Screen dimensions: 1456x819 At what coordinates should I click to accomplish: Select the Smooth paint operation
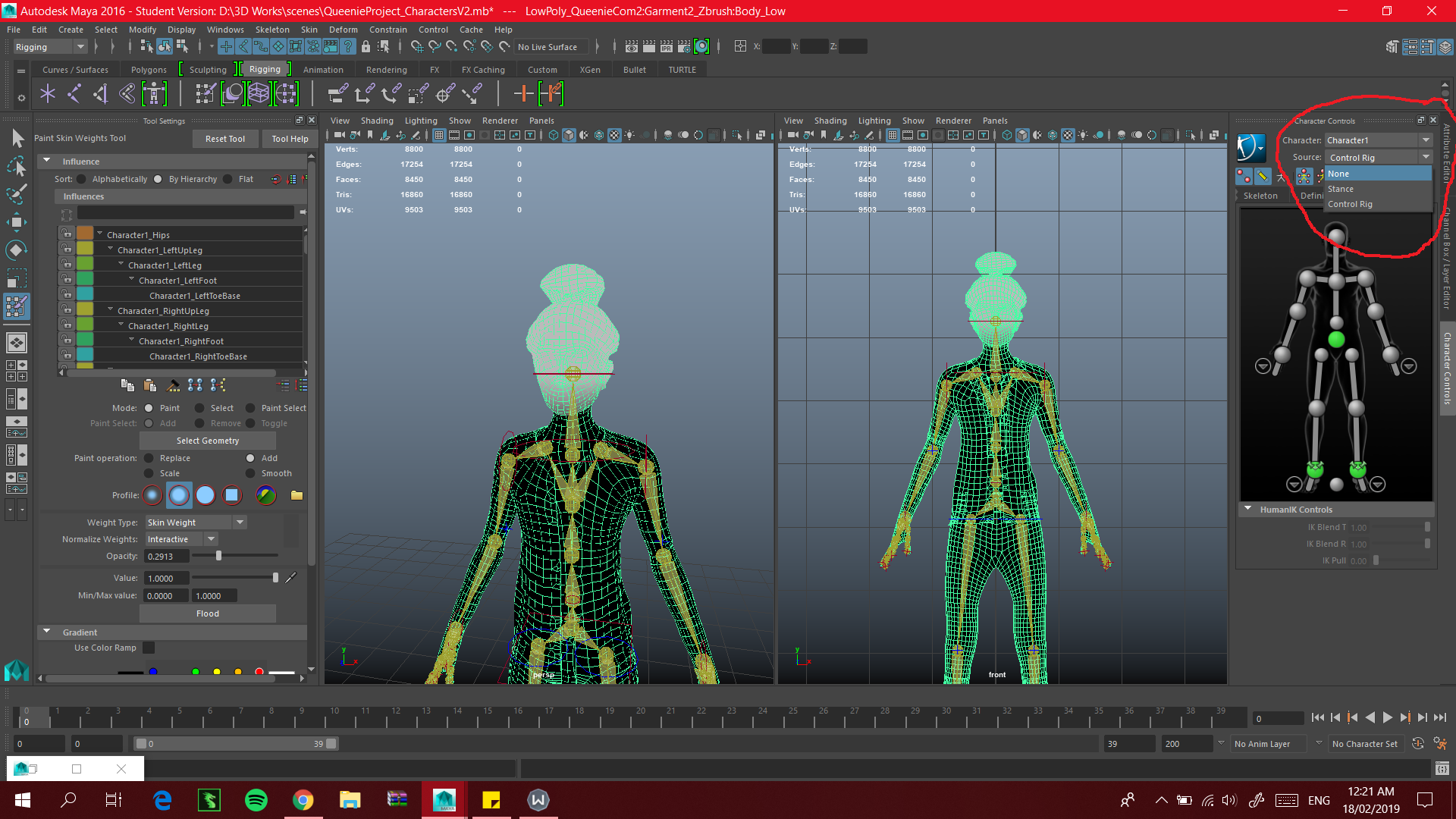point(250,473)
